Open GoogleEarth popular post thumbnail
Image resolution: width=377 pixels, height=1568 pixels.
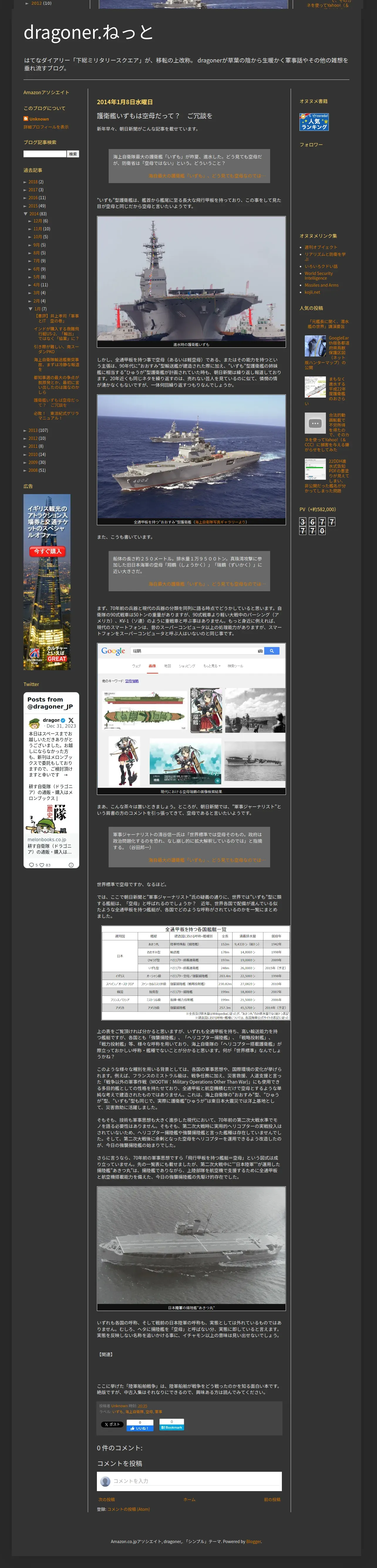[x=315, y=346]
